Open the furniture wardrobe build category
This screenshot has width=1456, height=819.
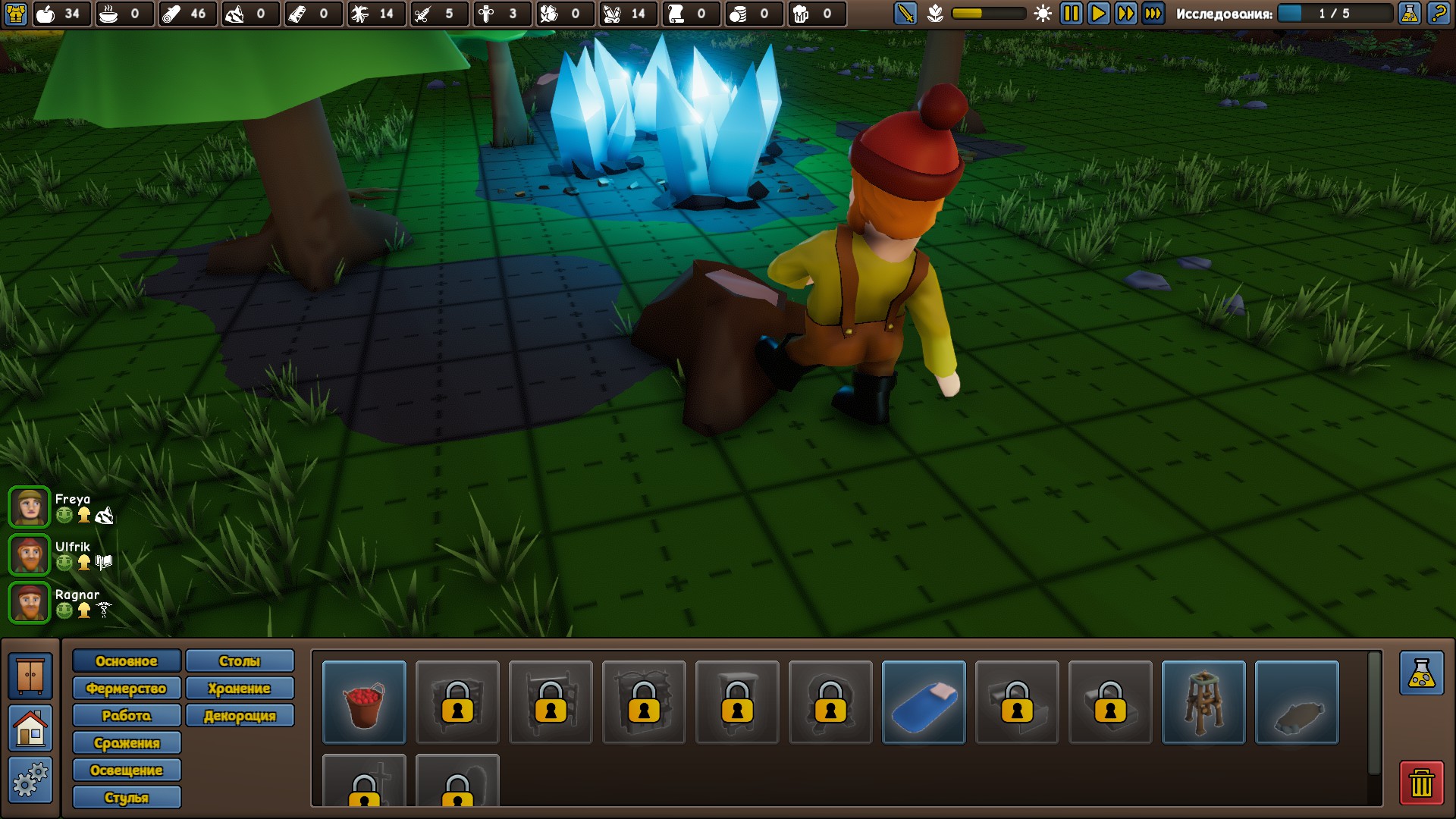30,675
